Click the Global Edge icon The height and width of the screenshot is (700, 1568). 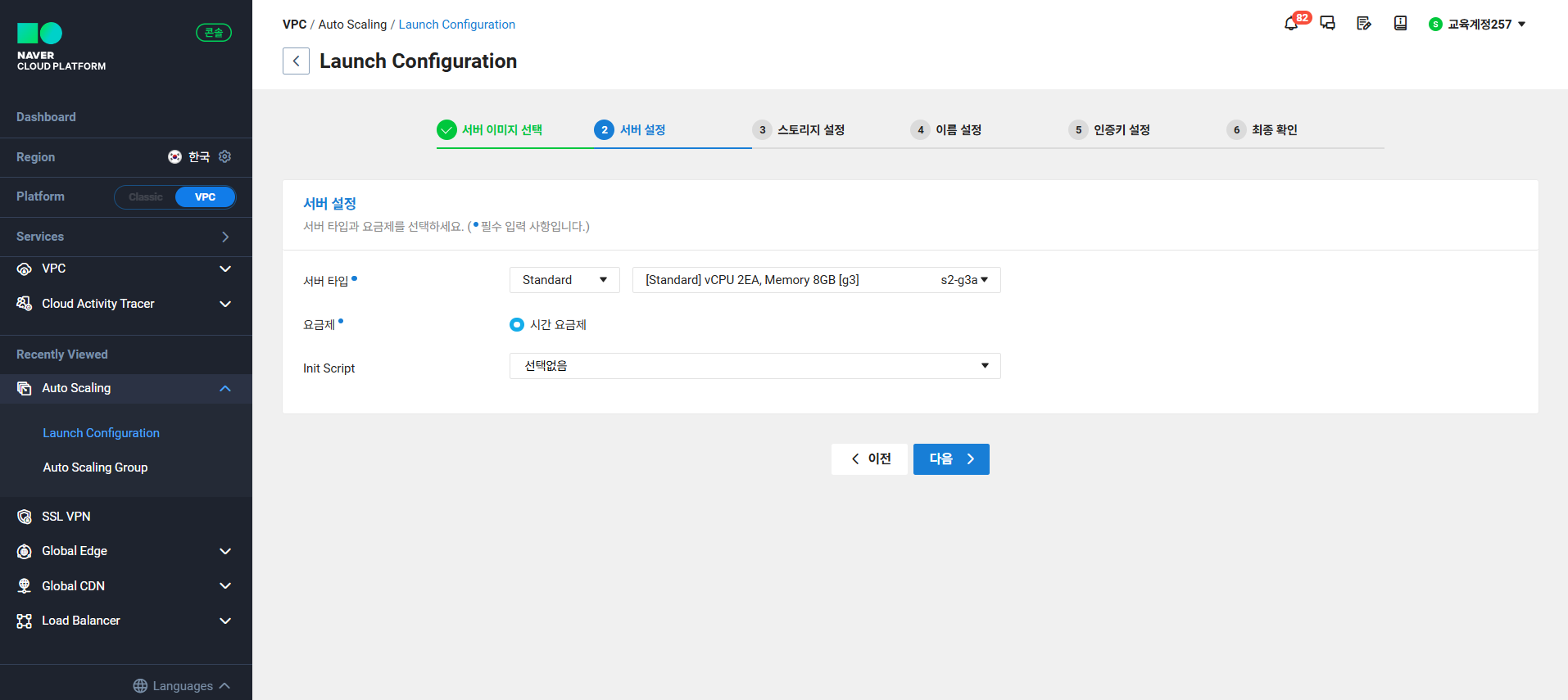[25, 551]
